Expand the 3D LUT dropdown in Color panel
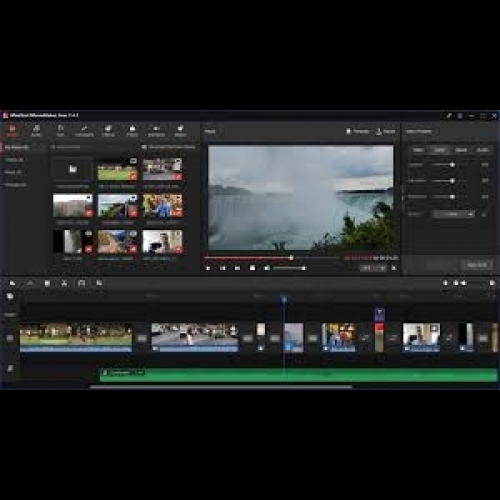Image resolution: width=500 pixels, height=500 pixels. point(453,214)
